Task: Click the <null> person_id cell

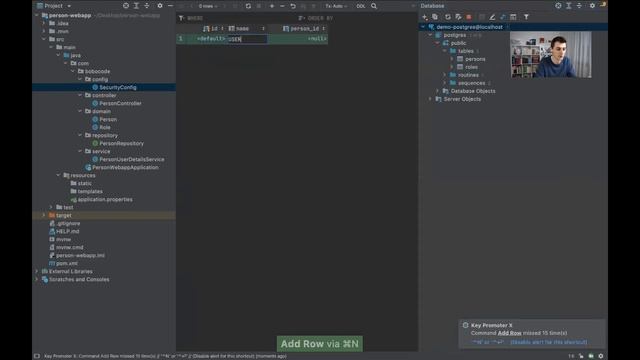Action: pyautogui.click(x=317, y=39)
